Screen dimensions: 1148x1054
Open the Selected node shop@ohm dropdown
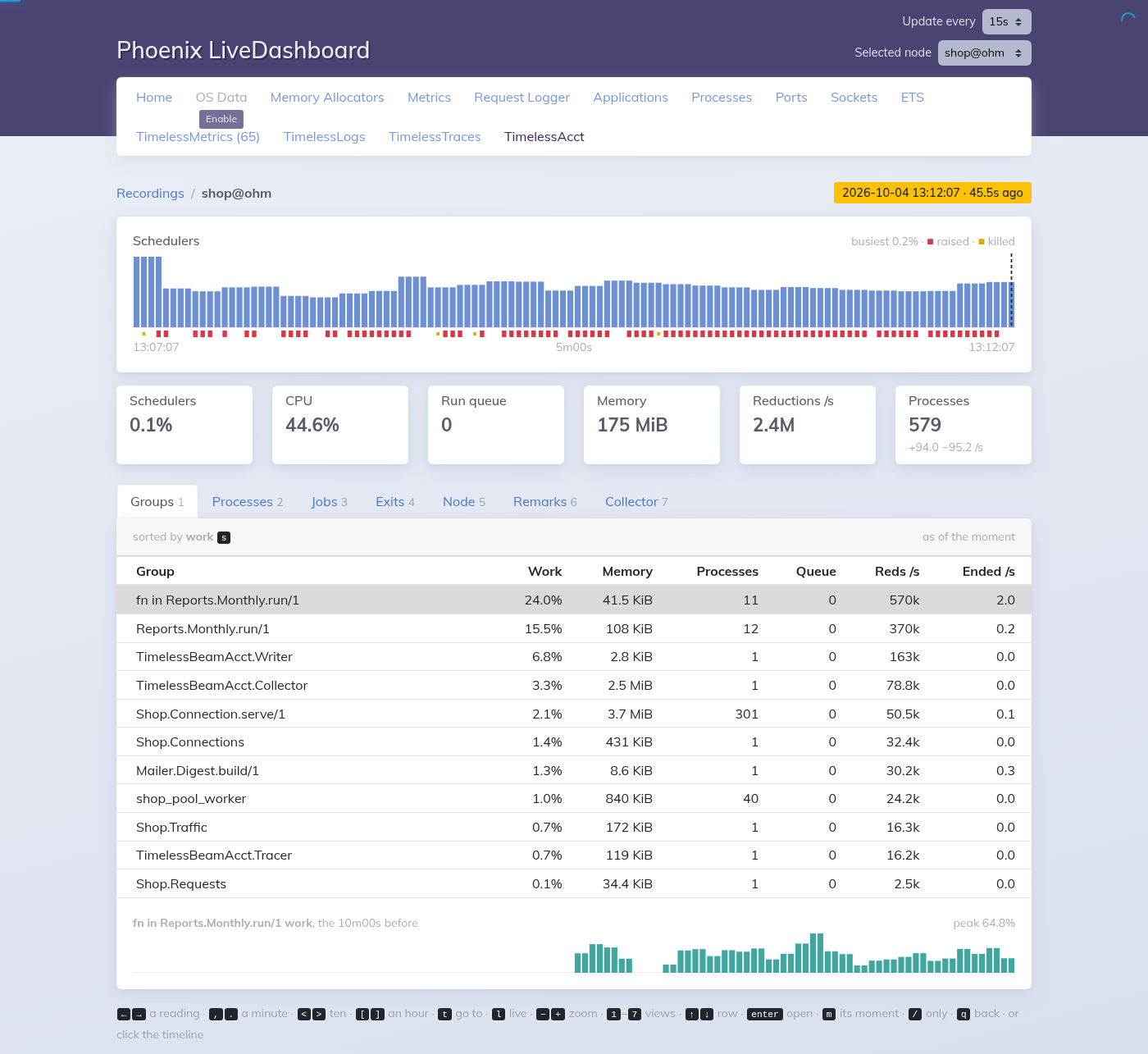coord(984,53)
